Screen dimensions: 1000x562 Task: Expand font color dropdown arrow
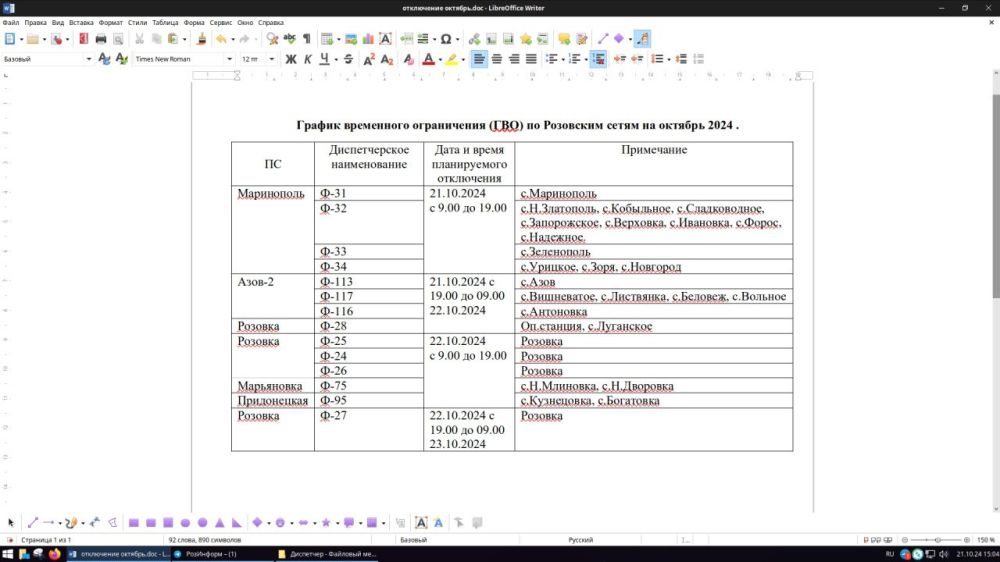440,59
